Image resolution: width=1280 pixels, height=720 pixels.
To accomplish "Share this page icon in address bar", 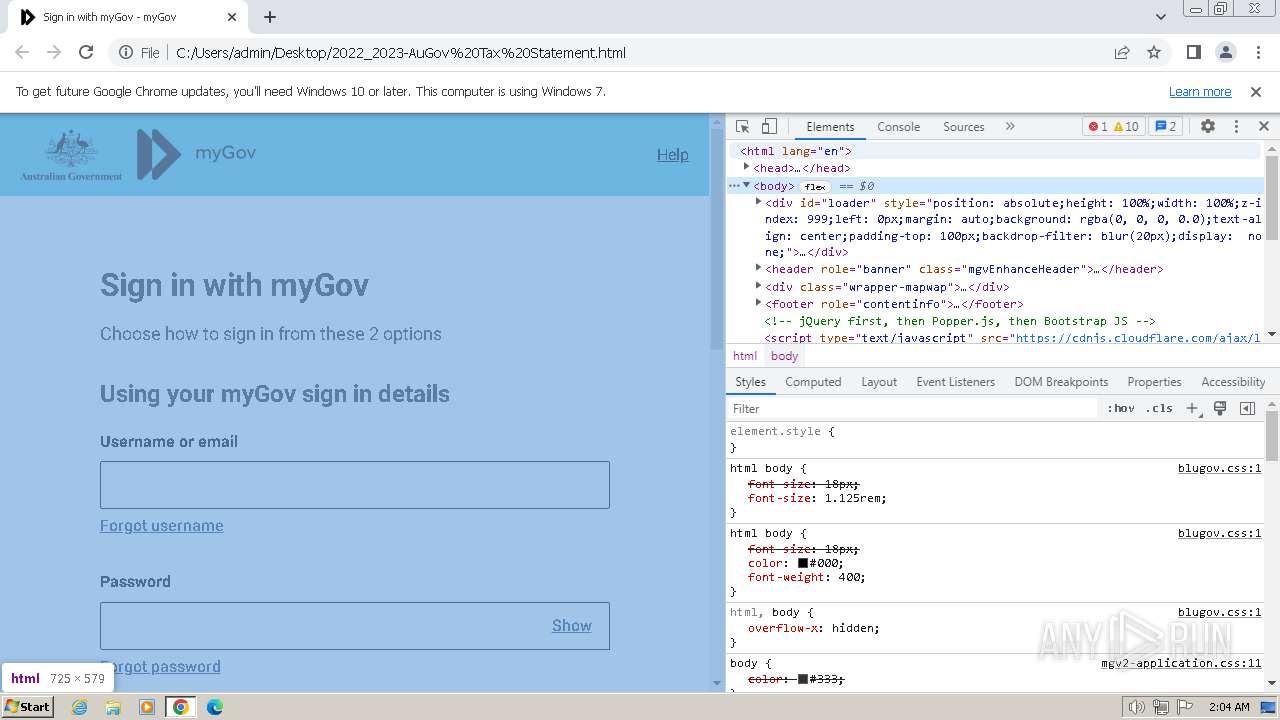I will [x=1122, y=53].
